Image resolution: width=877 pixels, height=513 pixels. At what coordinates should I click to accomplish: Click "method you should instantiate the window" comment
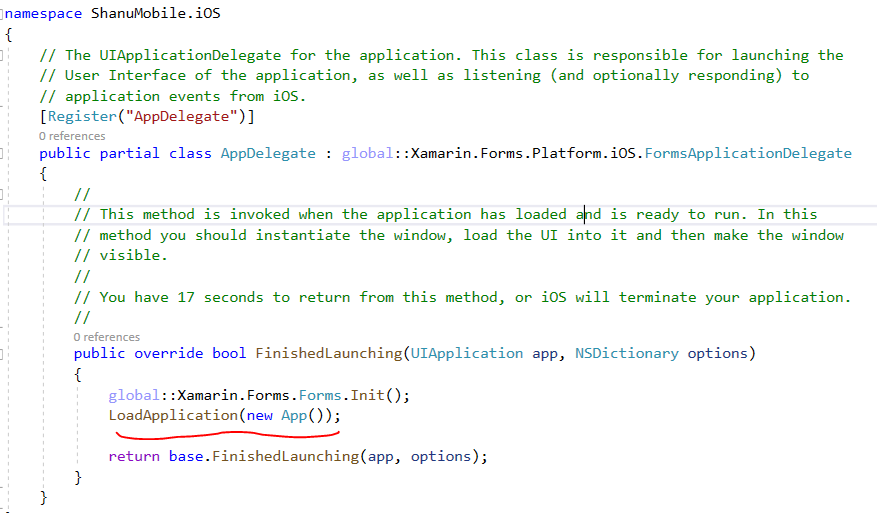point(459,236)
